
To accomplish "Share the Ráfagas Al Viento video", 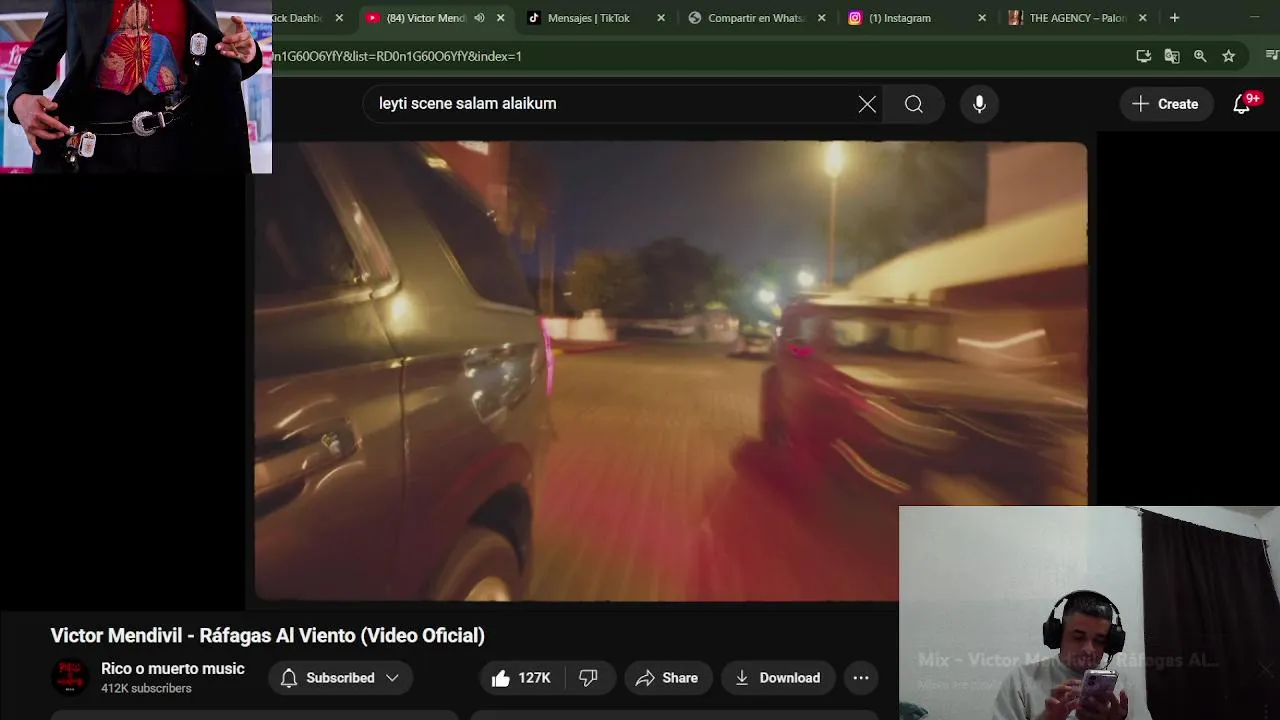I will [x=668, y=678].
